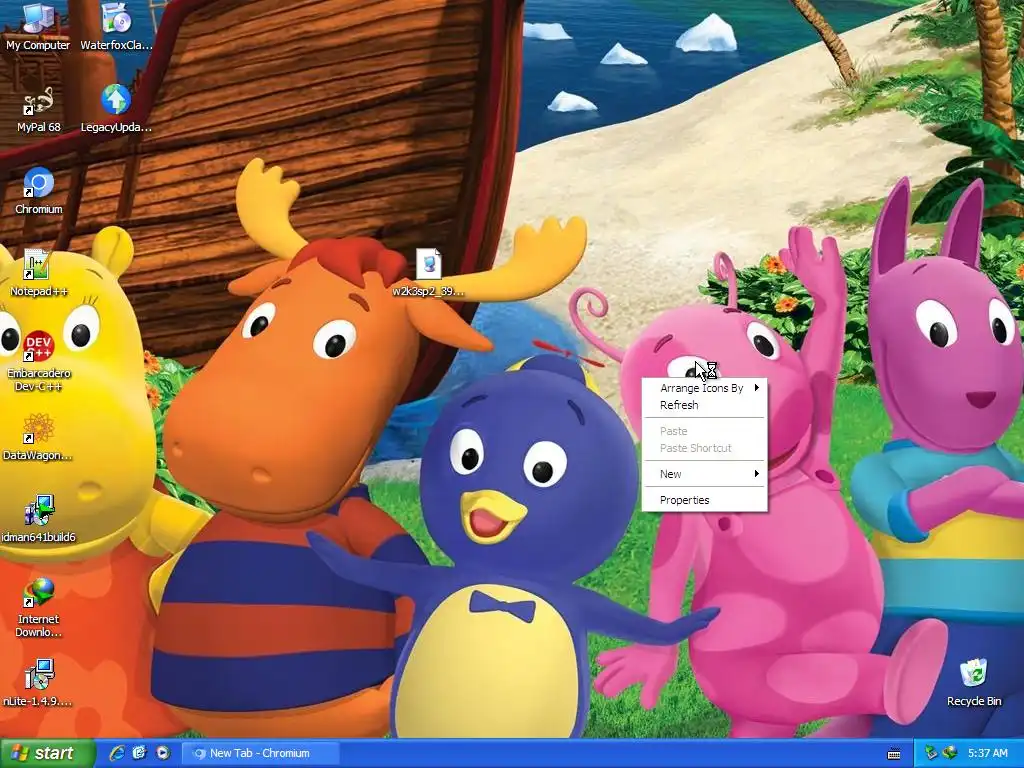Image resolution: width=1024 pixels, height=768 pixels.
Task: Click the 5:37 AM clock
Action: pos(987,753)
